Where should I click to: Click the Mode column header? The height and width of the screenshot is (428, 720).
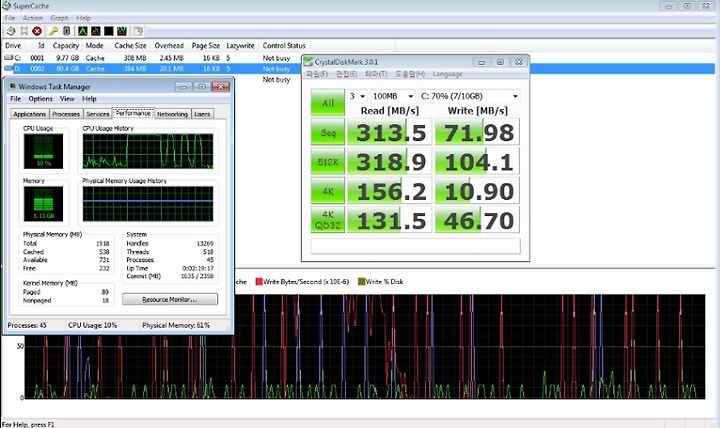(x=95, y=45)
